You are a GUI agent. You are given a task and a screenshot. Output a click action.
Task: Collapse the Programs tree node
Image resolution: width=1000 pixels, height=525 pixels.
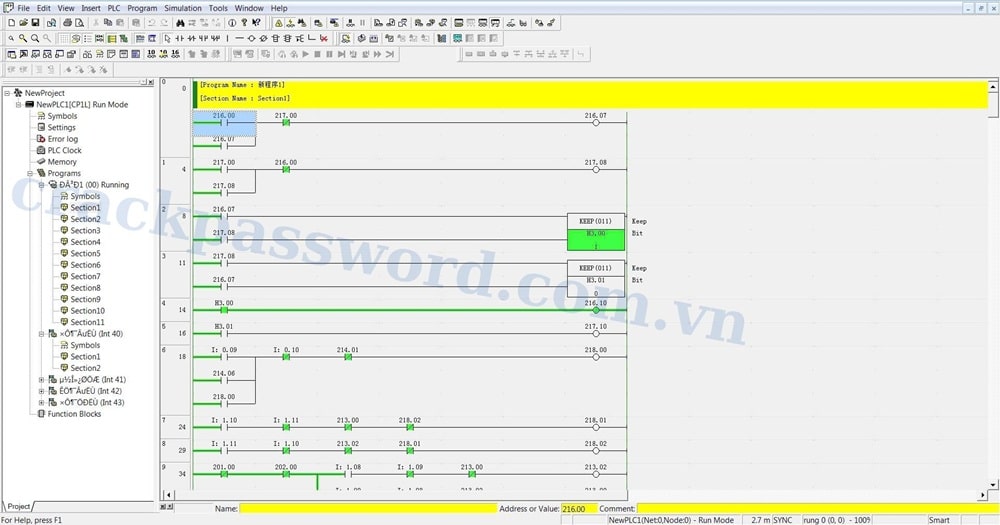30,173
